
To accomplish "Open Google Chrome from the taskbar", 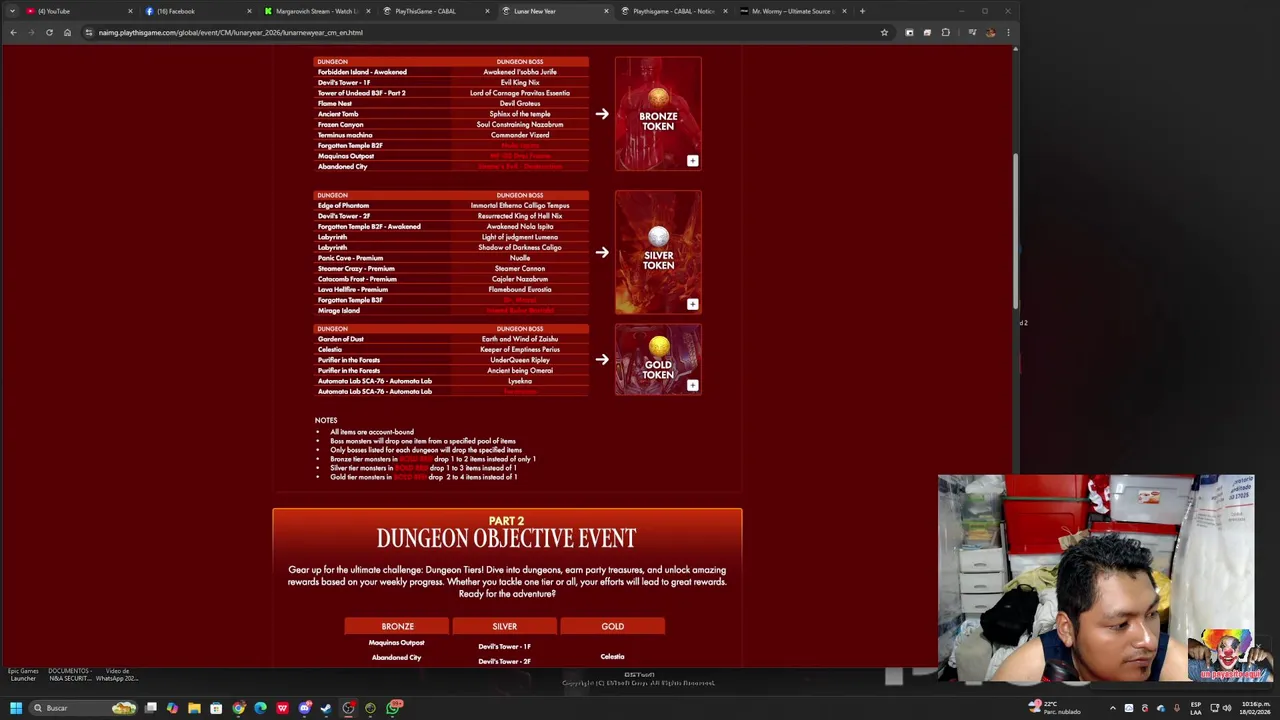I will pyautogui.click(x=238, y=708).
